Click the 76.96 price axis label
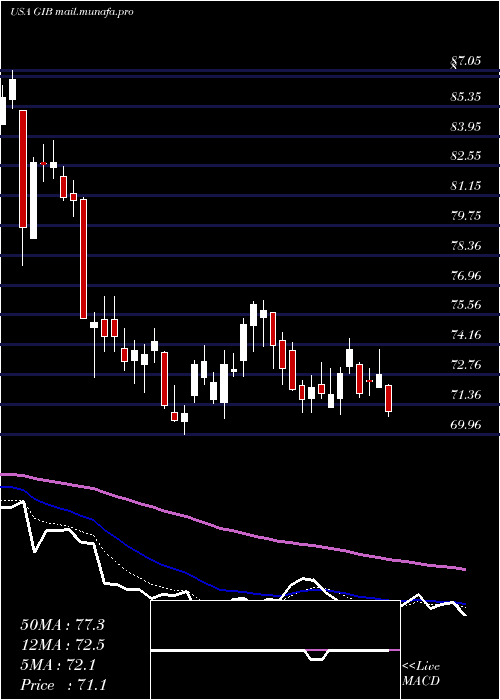Viewport: 500px width, 700px height. coord(466,275)
